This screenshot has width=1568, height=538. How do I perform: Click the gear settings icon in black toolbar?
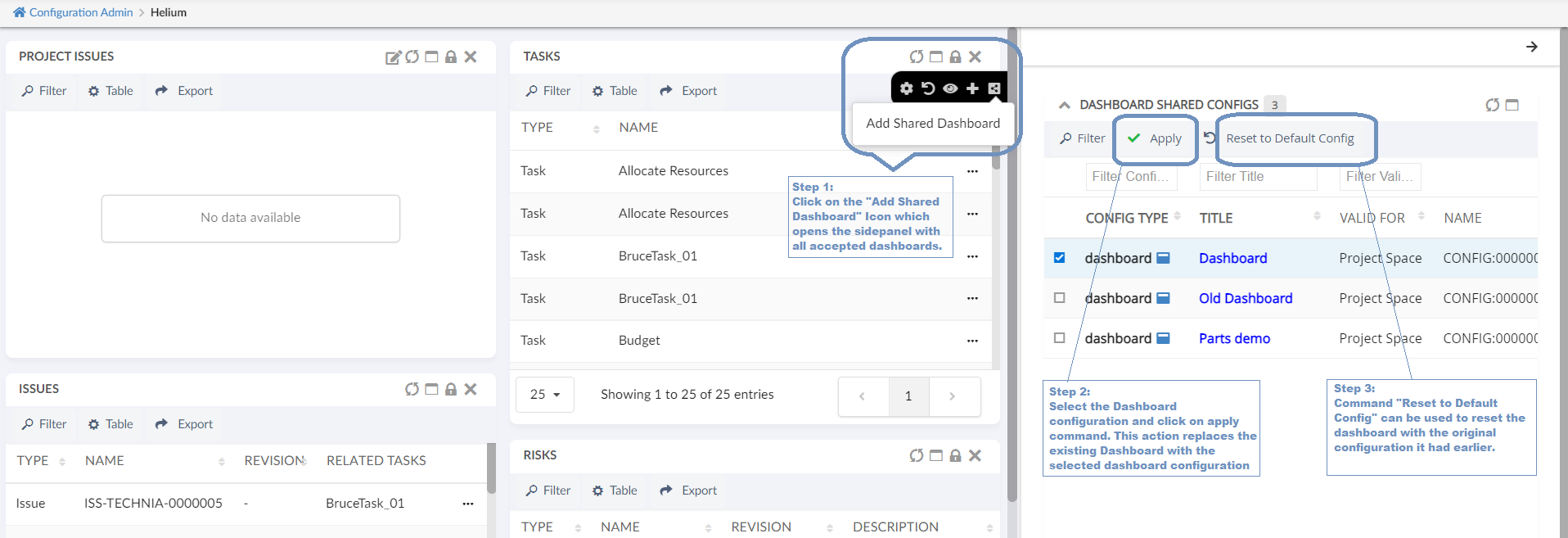click(x=906, y=88)
